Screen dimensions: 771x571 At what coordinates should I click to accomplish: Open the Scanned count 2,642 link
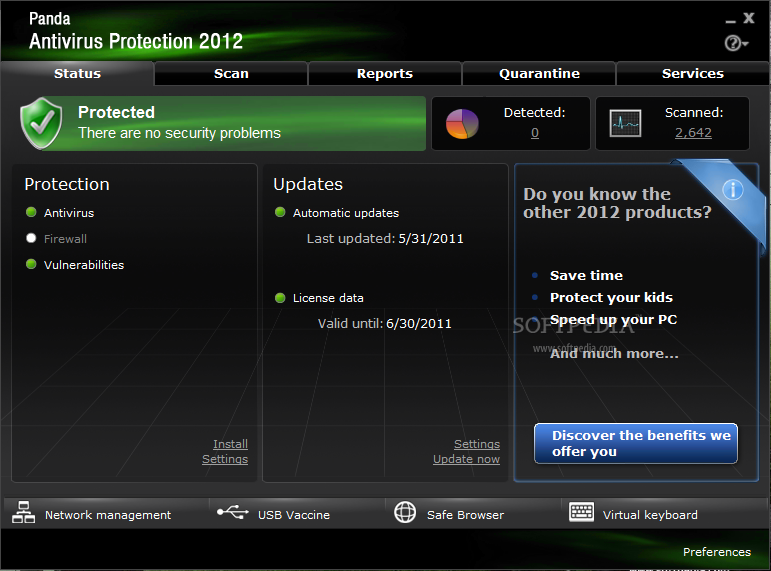pyautogui.click(x=693, y=133)
